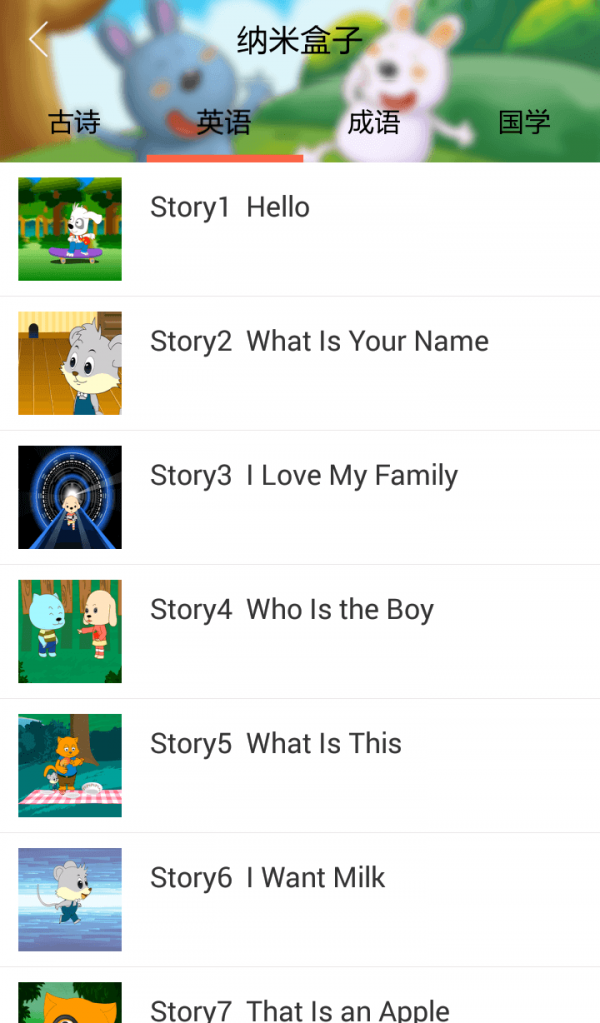Tap Story4 thumbnail with two animals
The height and width of the screenshot is (1023, 600).
(x=70, y=631)
